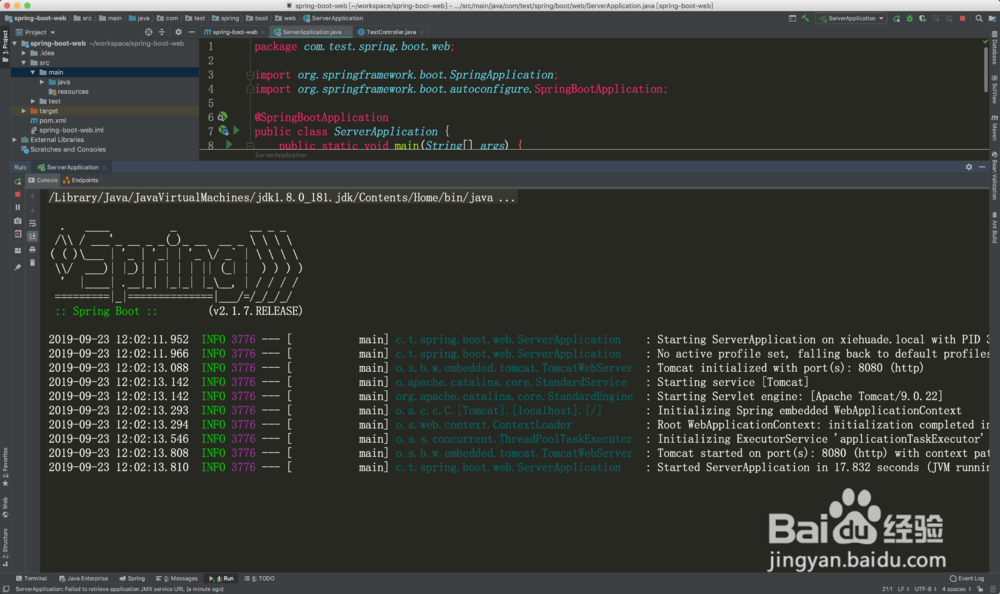
Task: Open the Endpoints tab
Action: pos(81,181)
